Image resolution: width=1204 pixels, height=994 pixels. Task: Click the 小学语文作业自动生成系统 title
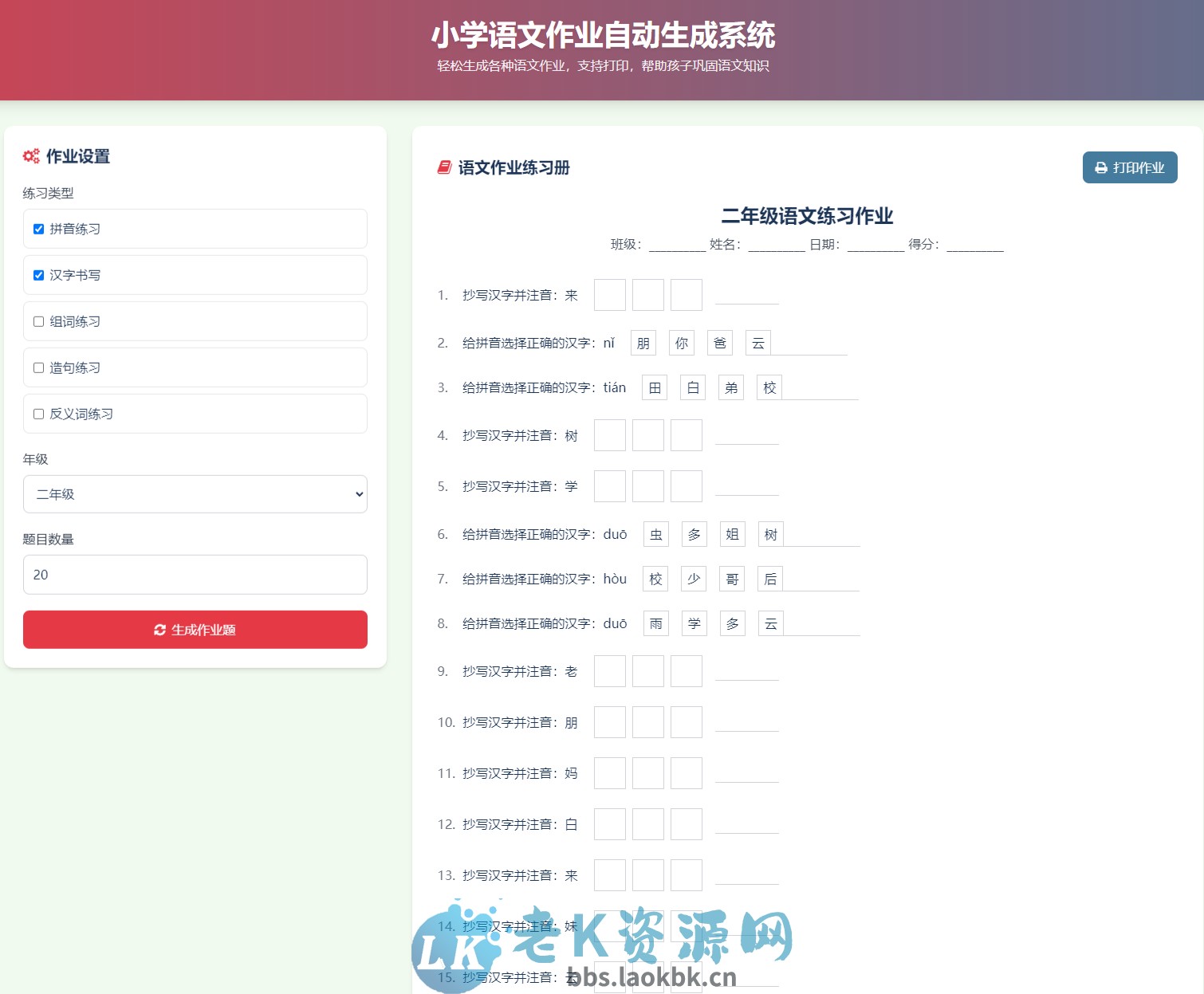click(x=603, y=35)
